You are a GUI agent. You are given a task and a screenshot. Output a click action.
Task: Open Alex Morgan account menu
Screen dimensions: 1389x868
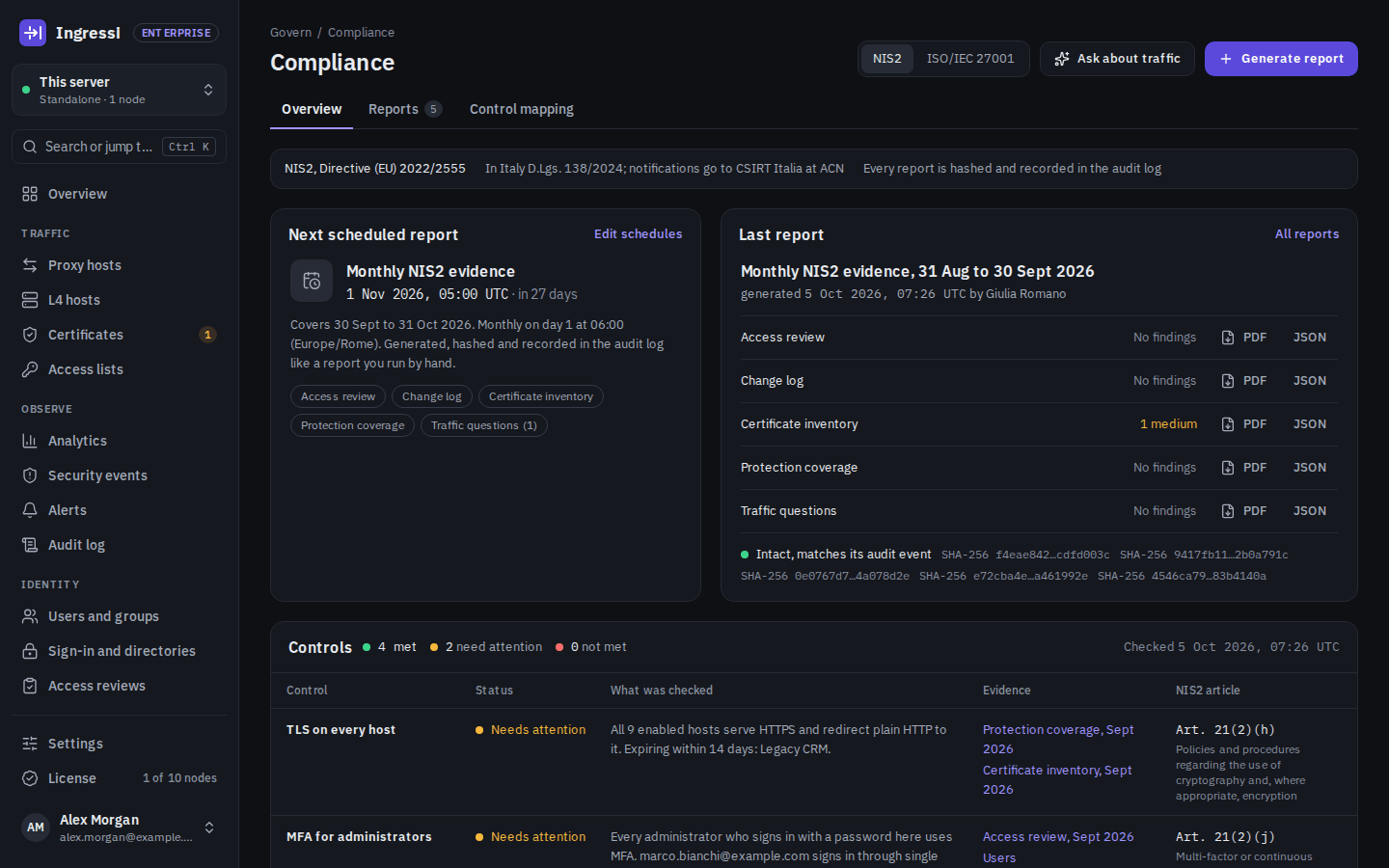point(119,827)
